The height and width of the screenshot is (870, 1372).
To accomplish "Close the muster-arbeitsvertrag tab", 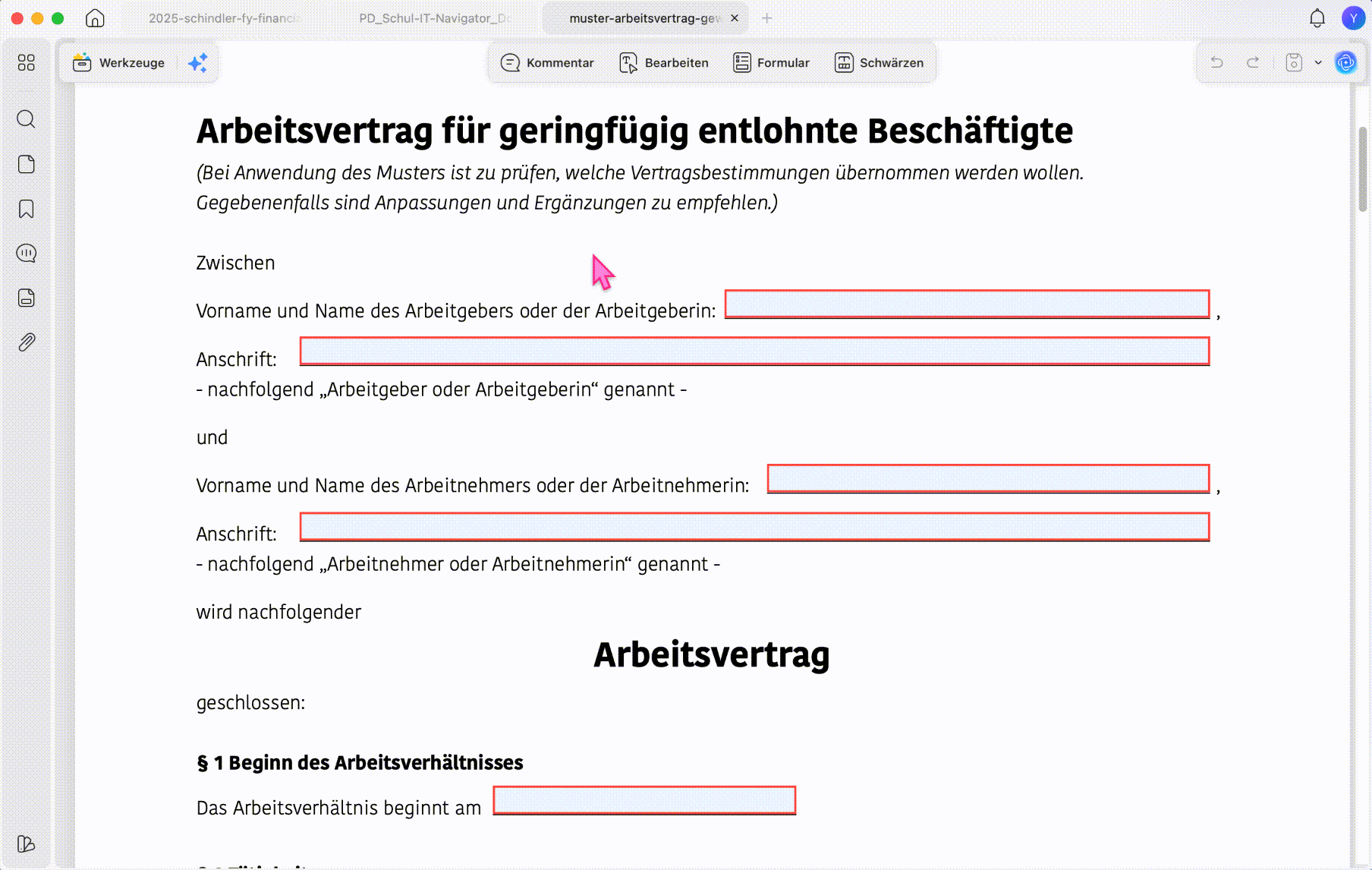I will pos(735,18).
